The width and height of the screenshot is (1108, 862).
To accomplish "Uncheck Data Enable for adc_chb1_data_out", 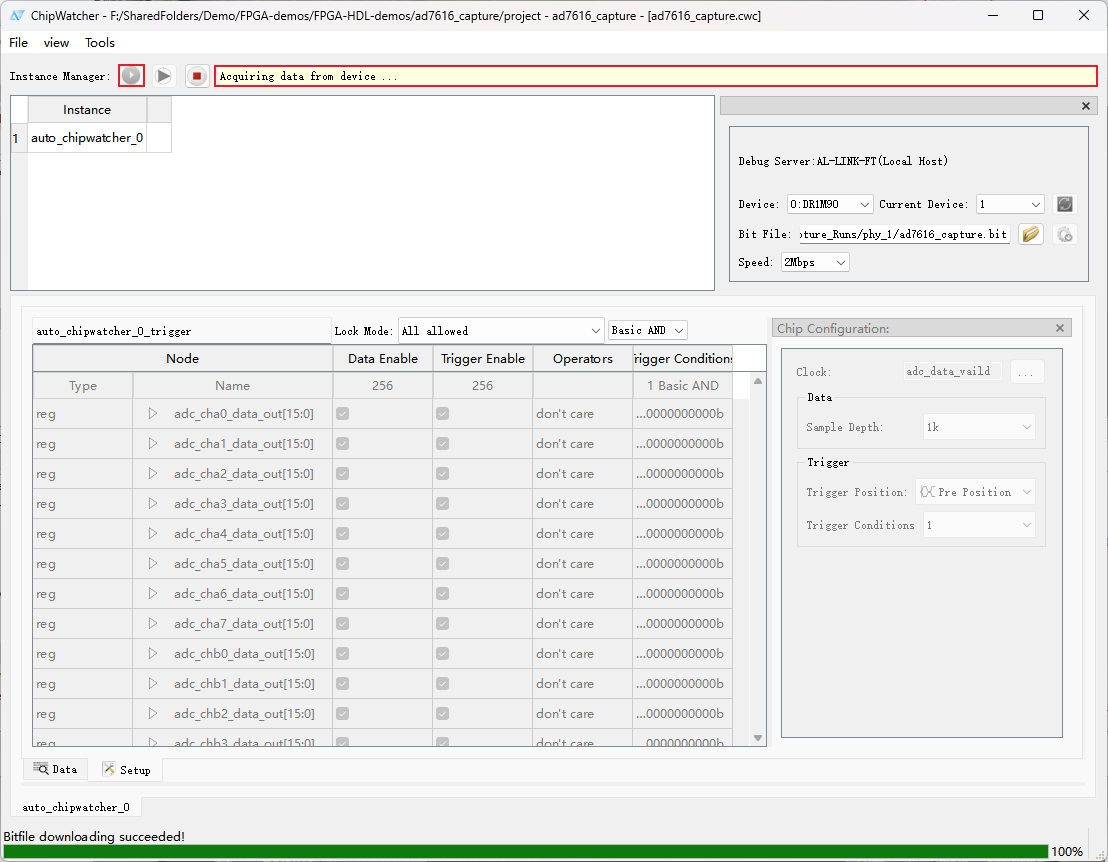I will tap(343, 684).
